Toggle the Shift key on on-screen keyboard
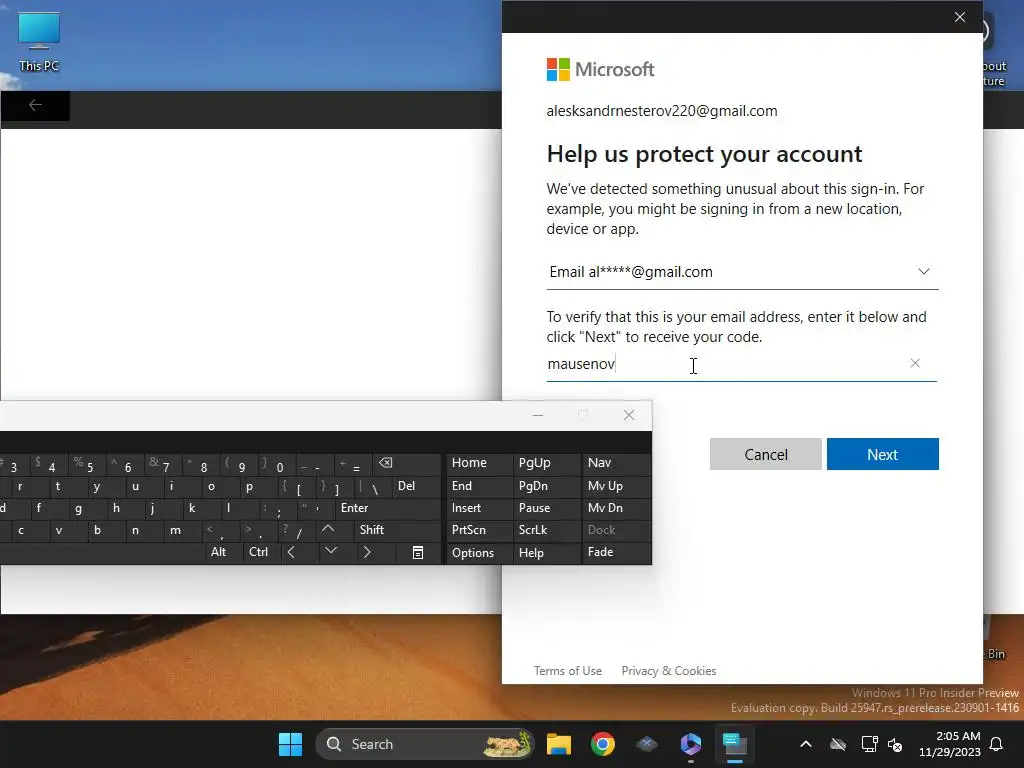This screenshot has width=1024, height=768. tap(397, 530)
